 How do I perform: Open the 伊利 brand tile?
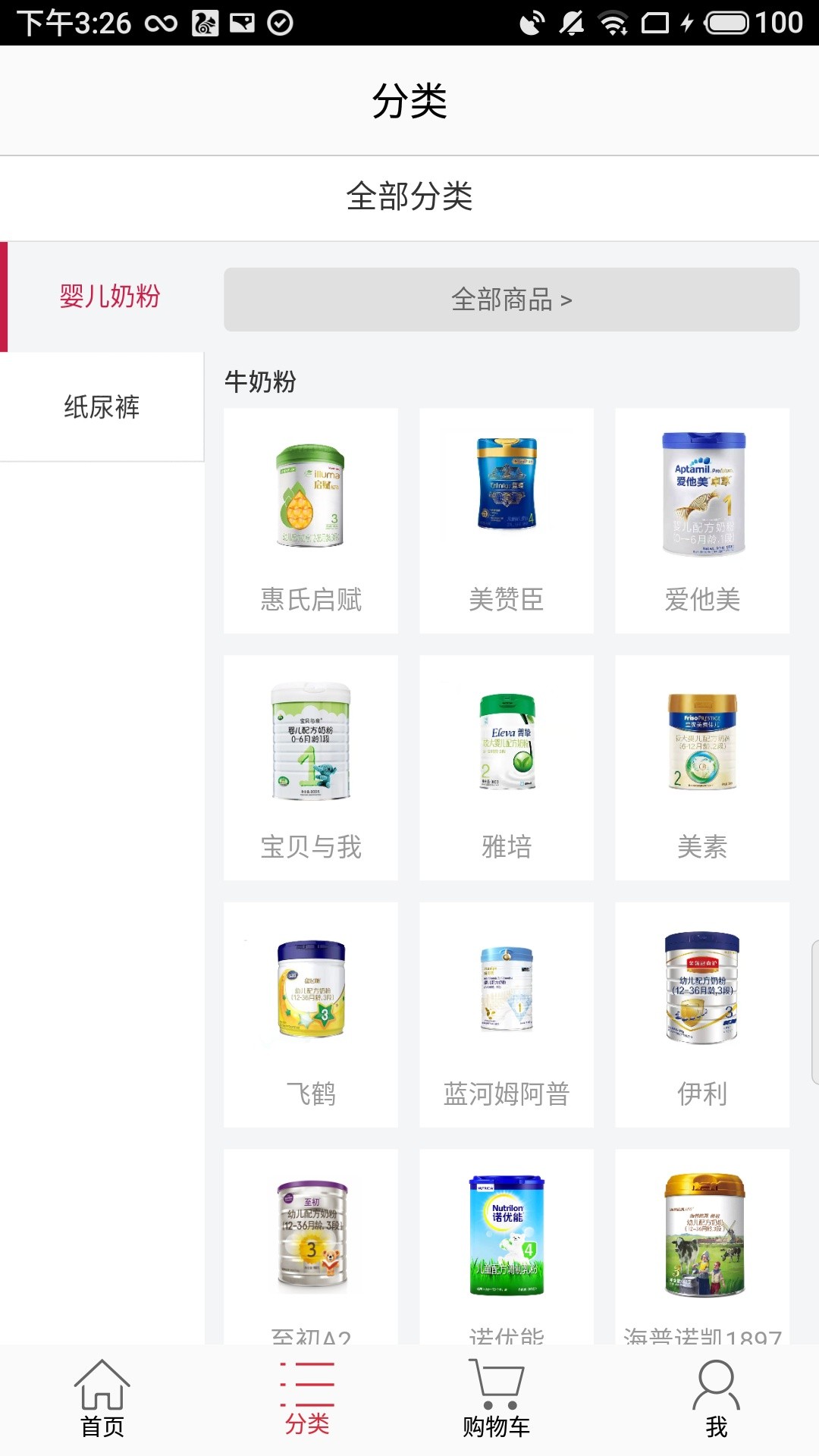click(702, 1015)
